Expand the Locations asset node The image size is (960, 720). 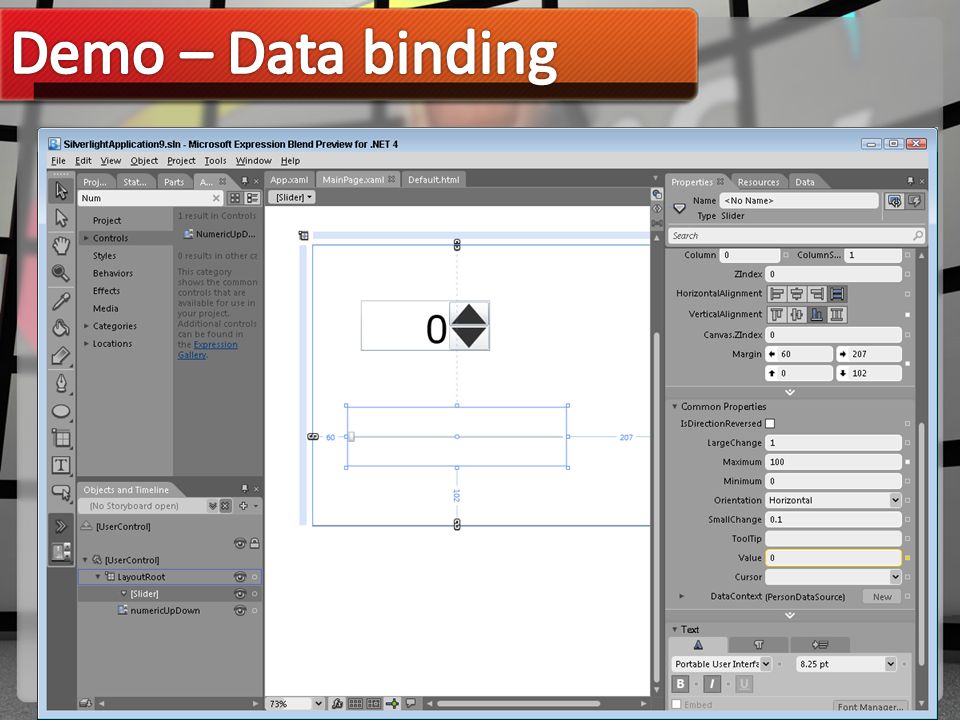pyautogui.click(x=86, y=344)
